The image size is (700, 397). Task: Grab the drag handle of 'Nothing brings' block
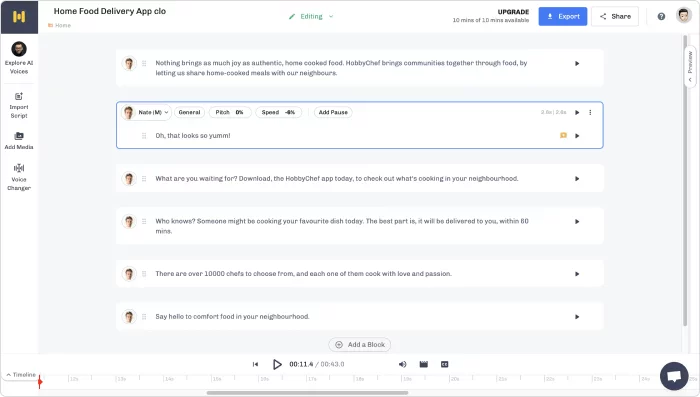[x=144, y=63]
